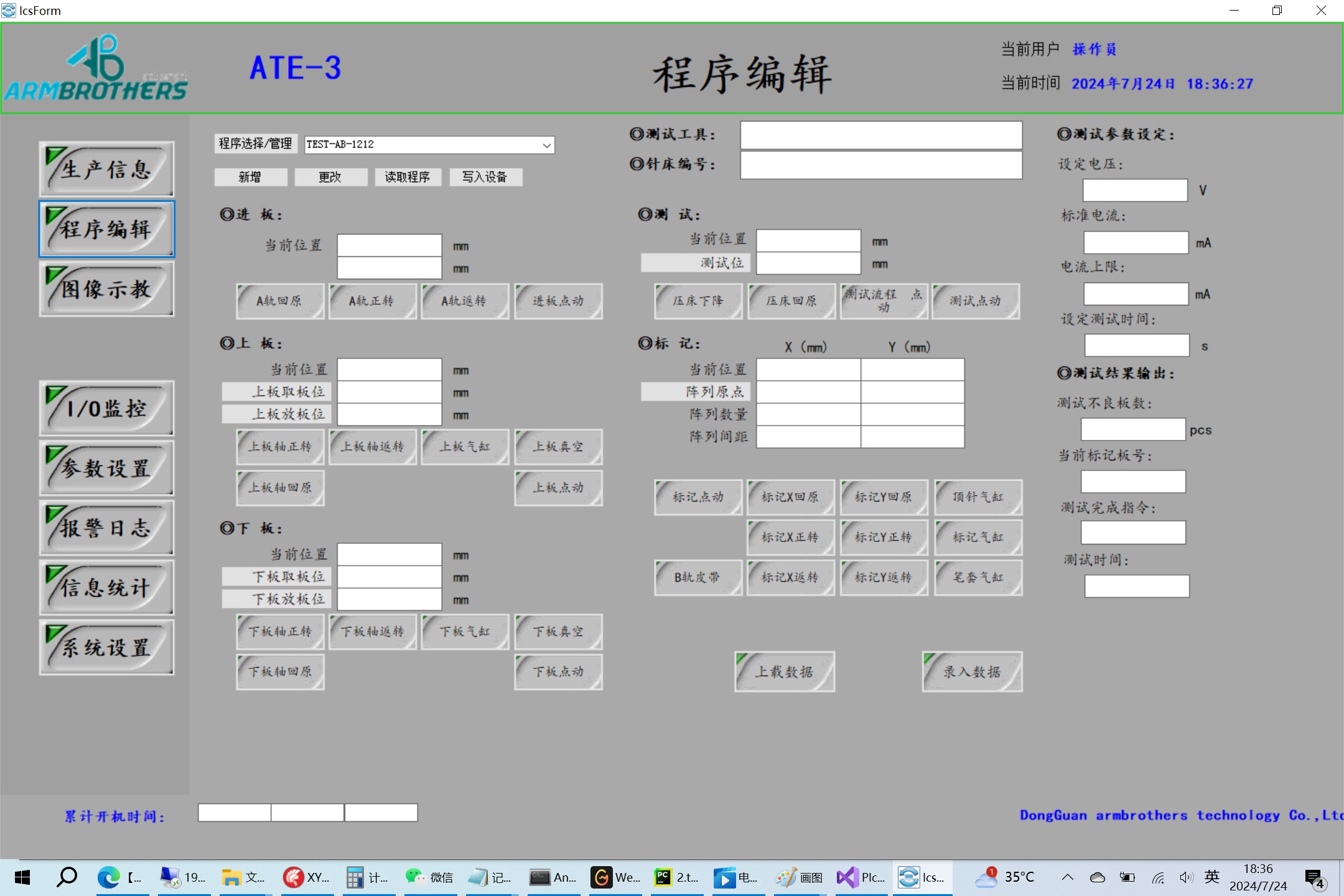Toggle the 下板真空 button
Viewport: 1344px width, 896px height.
[x=558, y=632]
